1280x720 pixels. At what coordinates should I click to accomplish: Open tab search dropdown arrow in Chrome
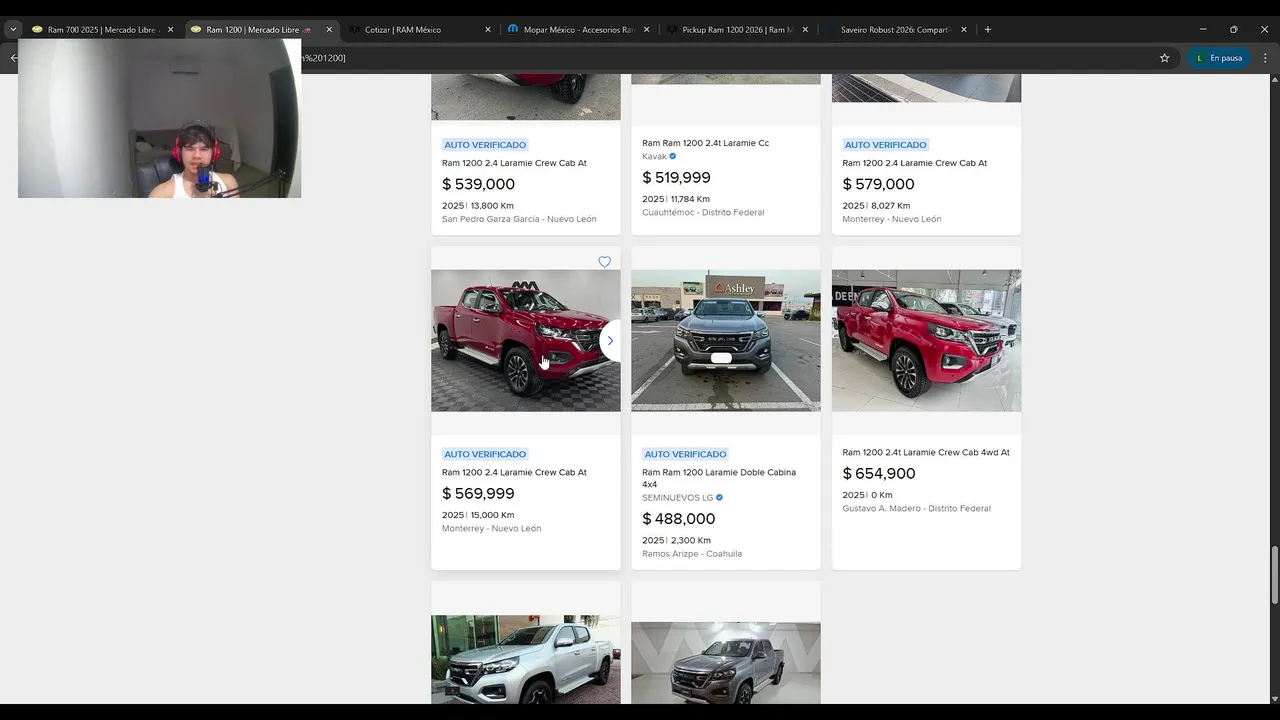pos(13,30)
